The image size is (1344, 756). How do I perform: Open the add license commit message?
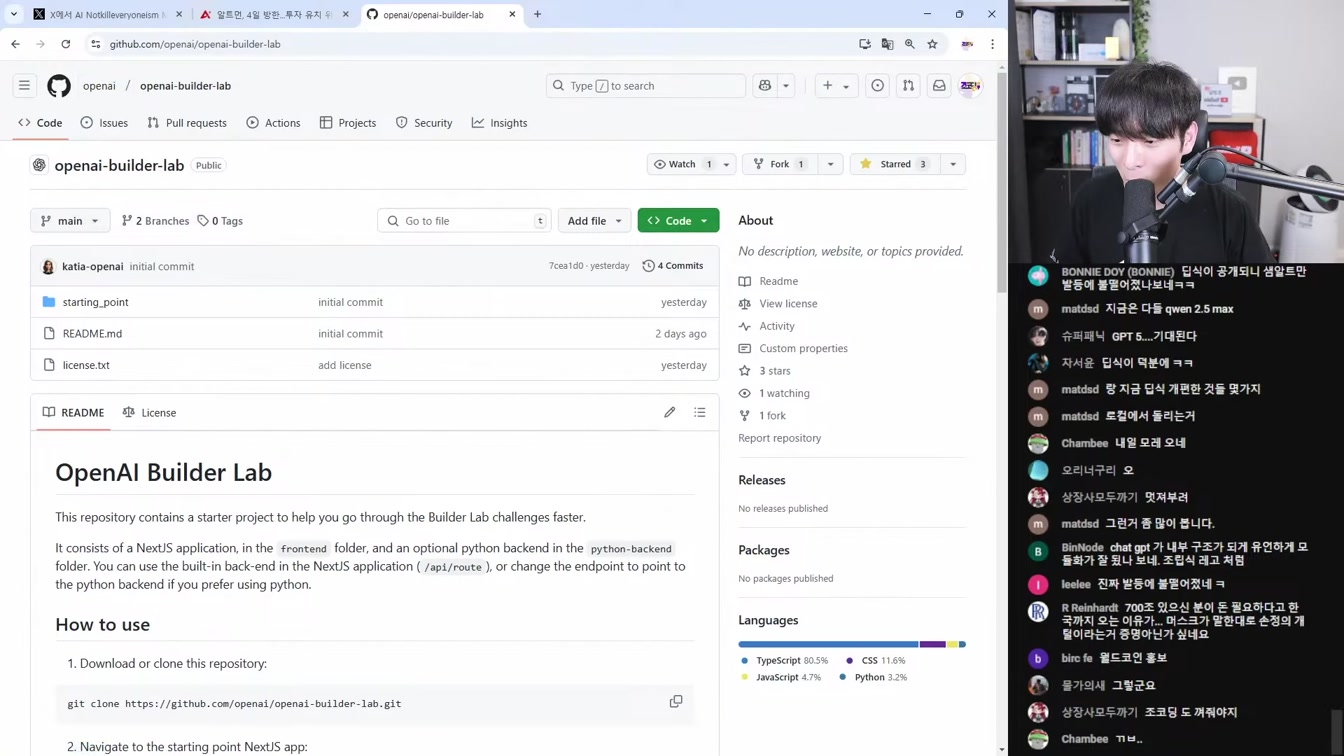point(345,365)
